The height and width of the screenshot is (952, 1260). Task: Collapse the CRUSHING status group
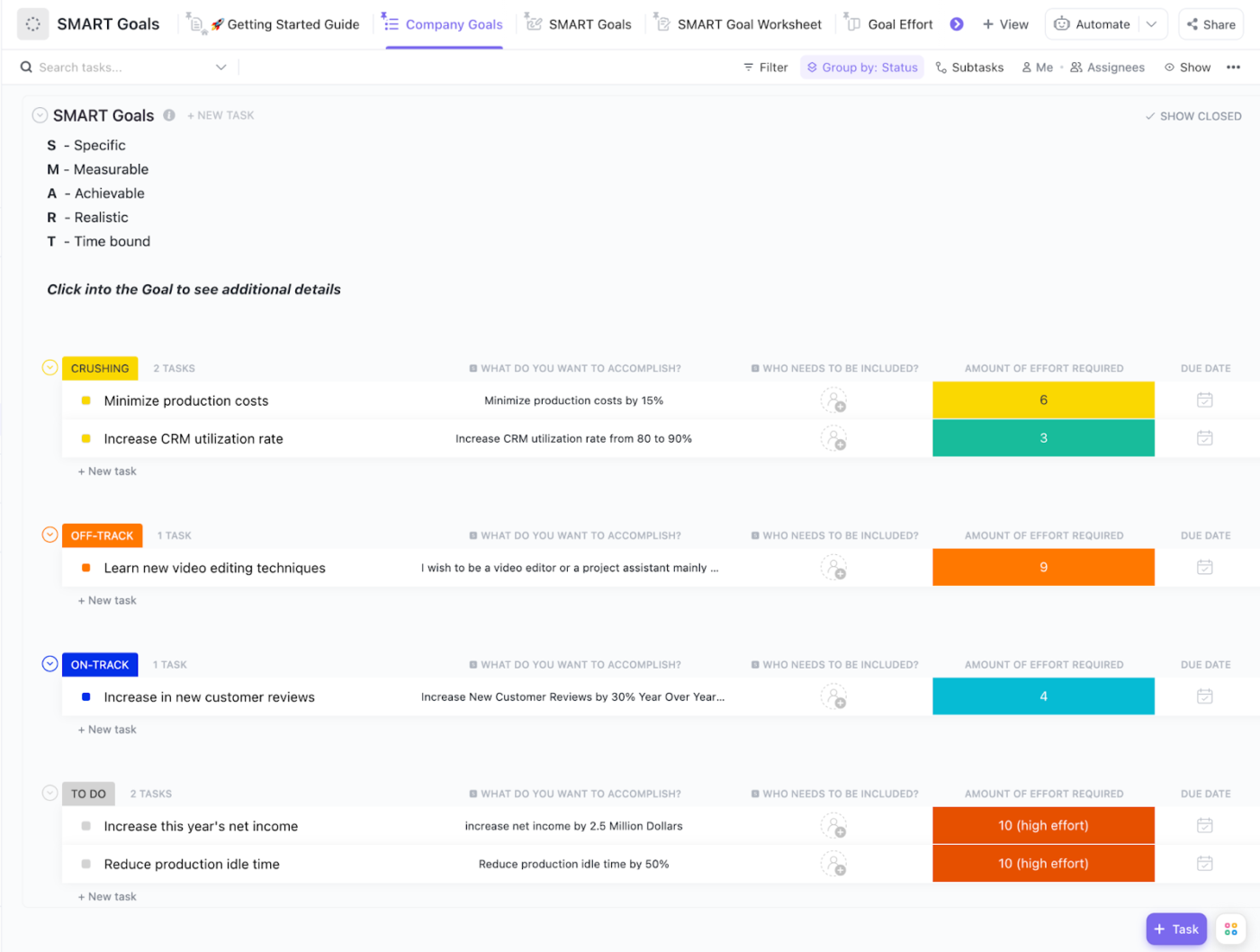coord(49,367)
